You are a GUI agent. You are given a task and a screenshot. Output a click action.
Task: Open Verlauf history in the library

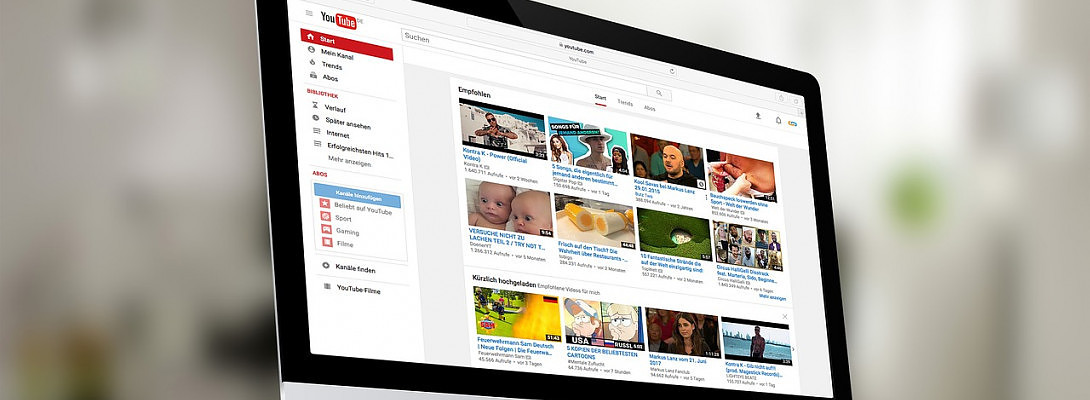334,107
